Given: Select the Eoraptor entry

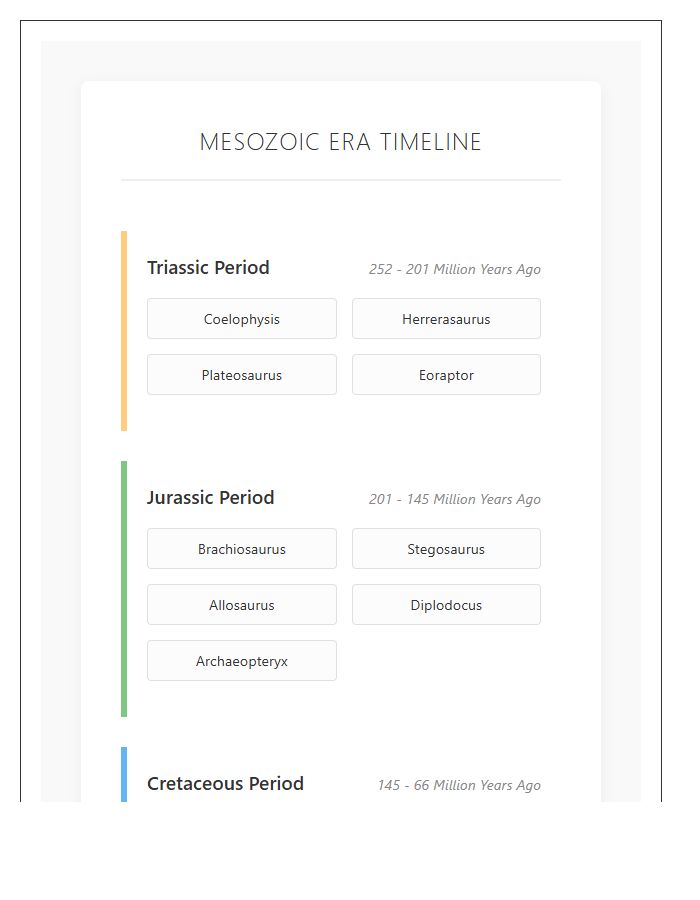Looking at the screenshot, I should pos(446,374).
